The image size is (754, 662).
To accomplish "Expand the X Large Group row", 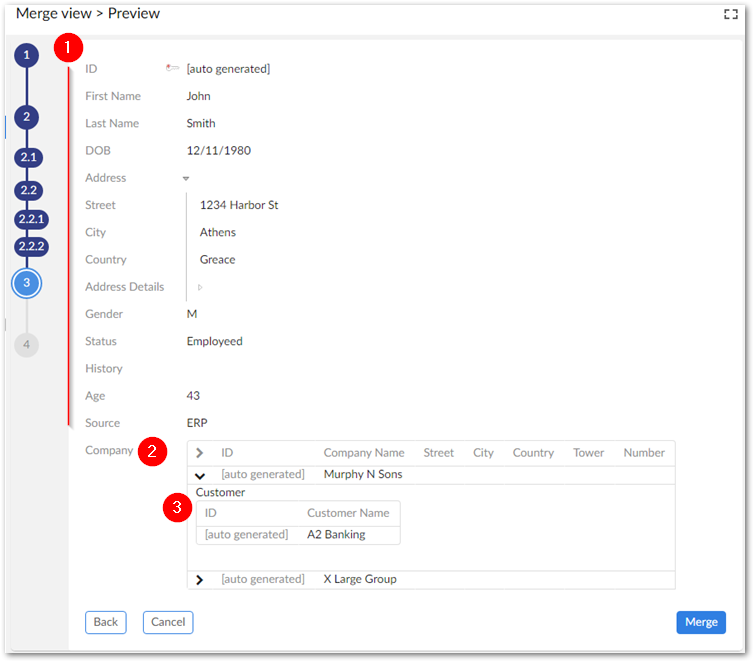I will pyautogui.click(x=200, y=580).
